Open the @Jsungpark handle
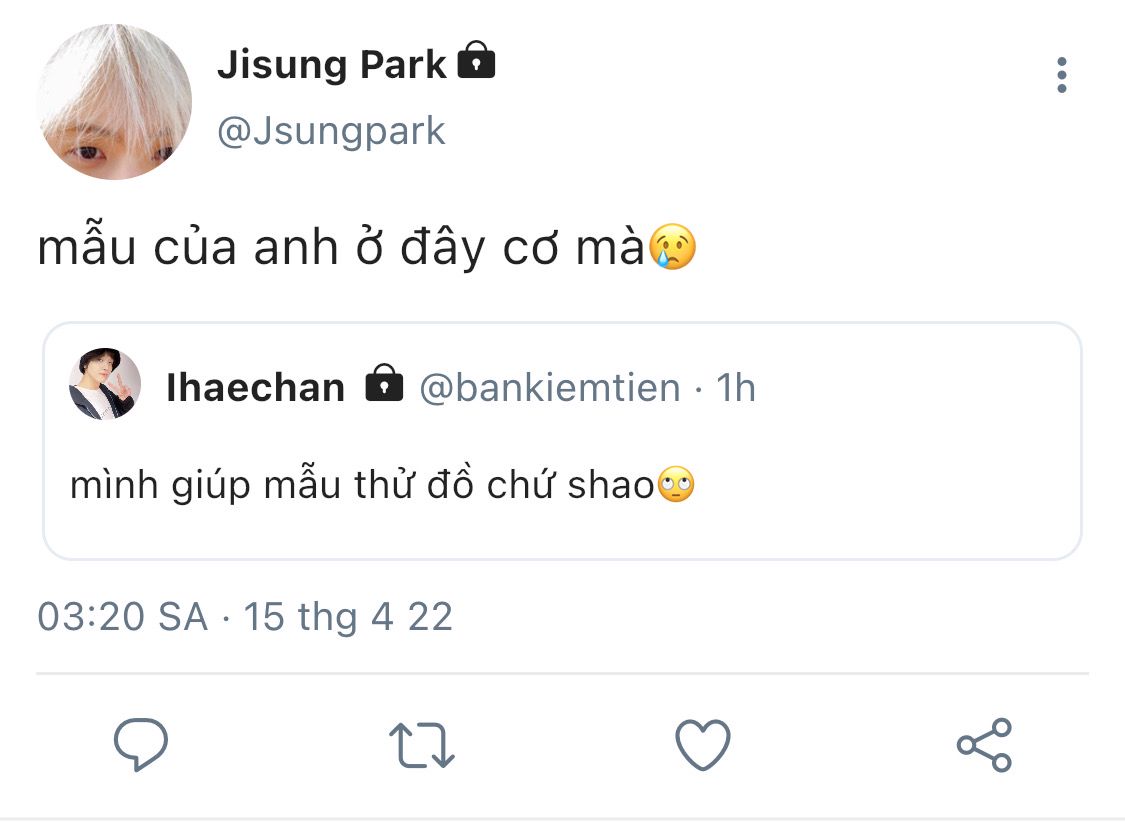The image size is (1125, 837). click(331, 132)
